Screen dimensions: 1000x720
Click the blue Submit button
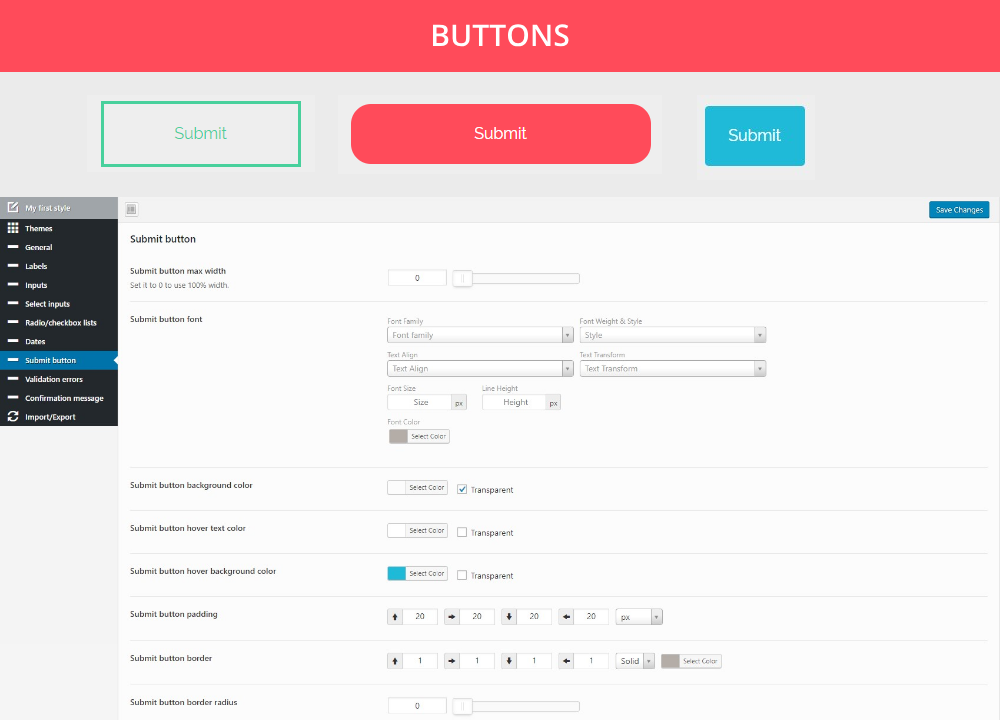tap(754, 136)
